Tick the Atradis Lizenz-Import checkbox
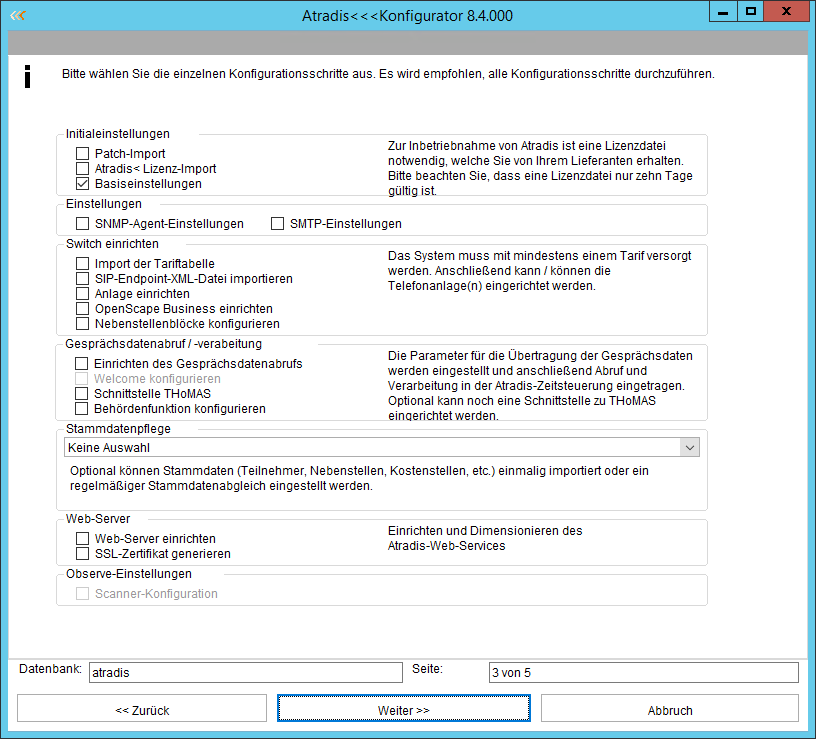Image resolution: width=816 pixels, height=739 pixels. click(82, 169)
